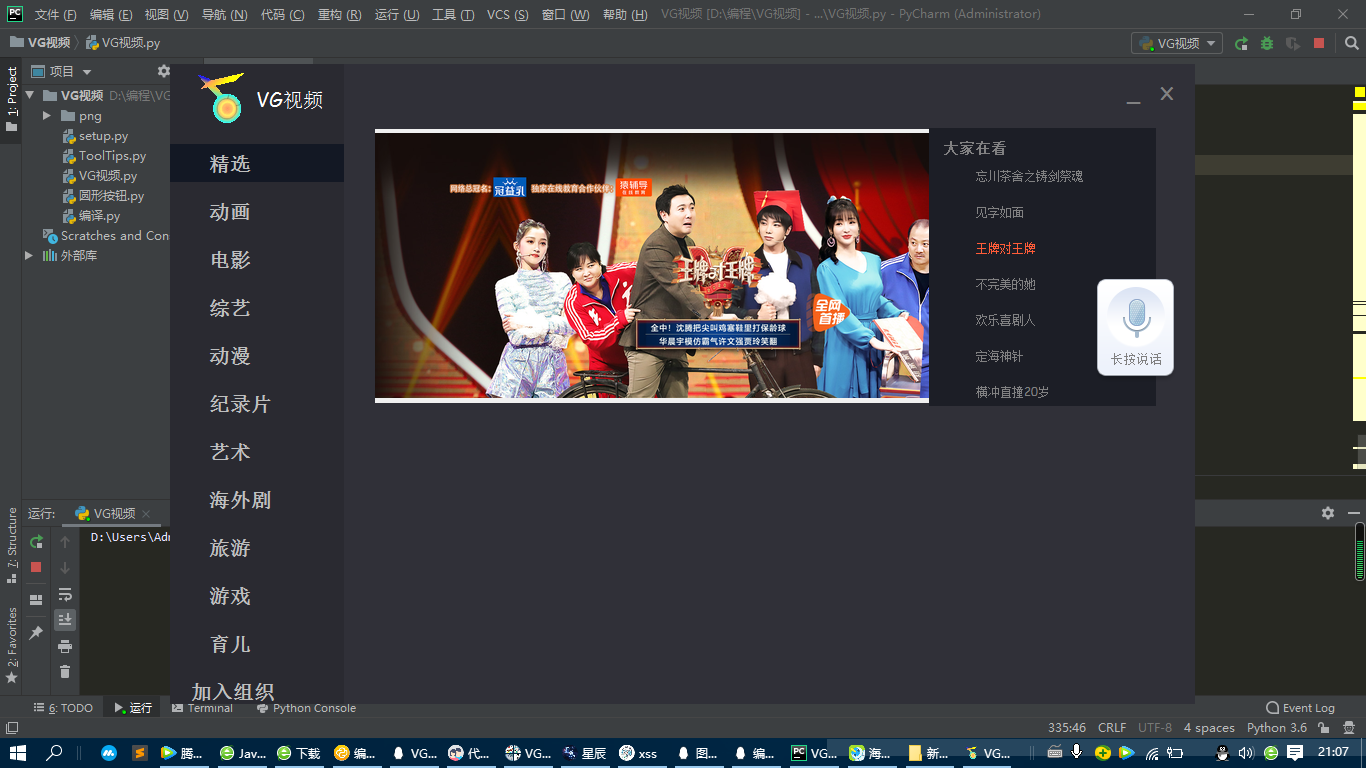Screen dimensions: 1366x768
Task: Open the Windows notification center
Action: pos(1295,752)
